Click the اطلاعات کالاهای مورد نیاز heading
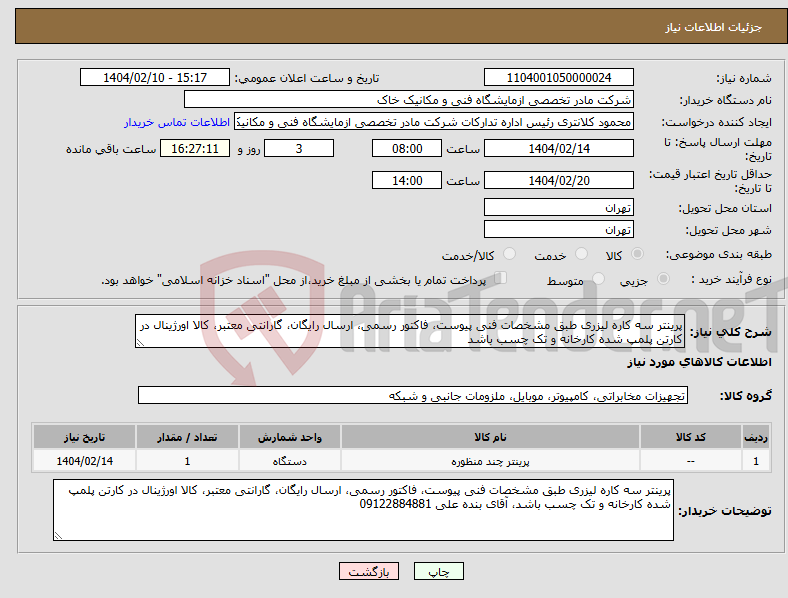The image size is (788, 598). point(699,362)
